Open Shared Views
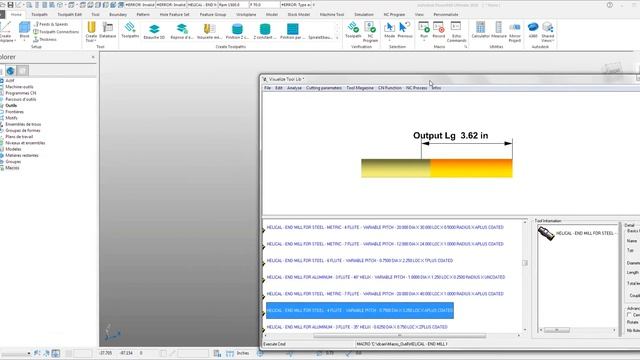 (x=548, y=32)
